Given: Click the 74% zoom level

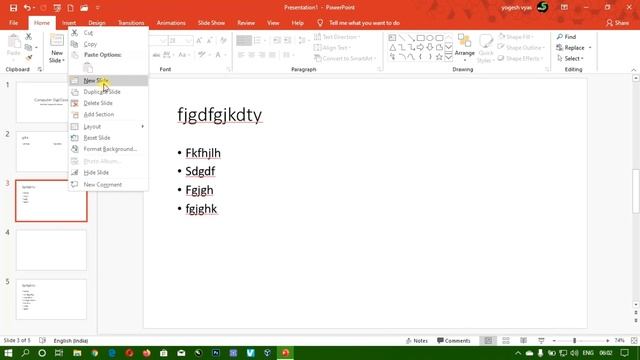Looking at the screenshot, I should click(x=620, y=340).
